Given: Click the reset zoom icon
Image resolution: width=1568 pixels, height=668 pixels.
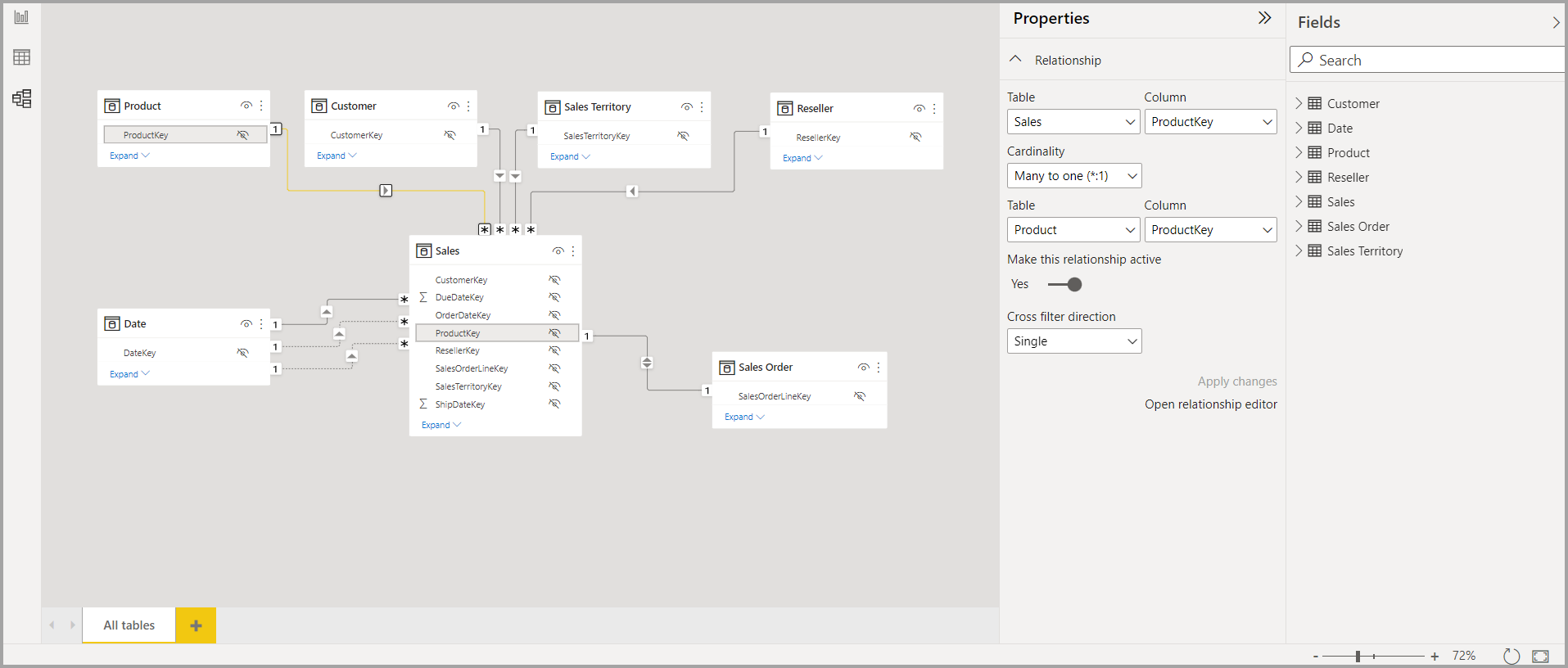Looking at the screenshot, I should click(1512, 656).
